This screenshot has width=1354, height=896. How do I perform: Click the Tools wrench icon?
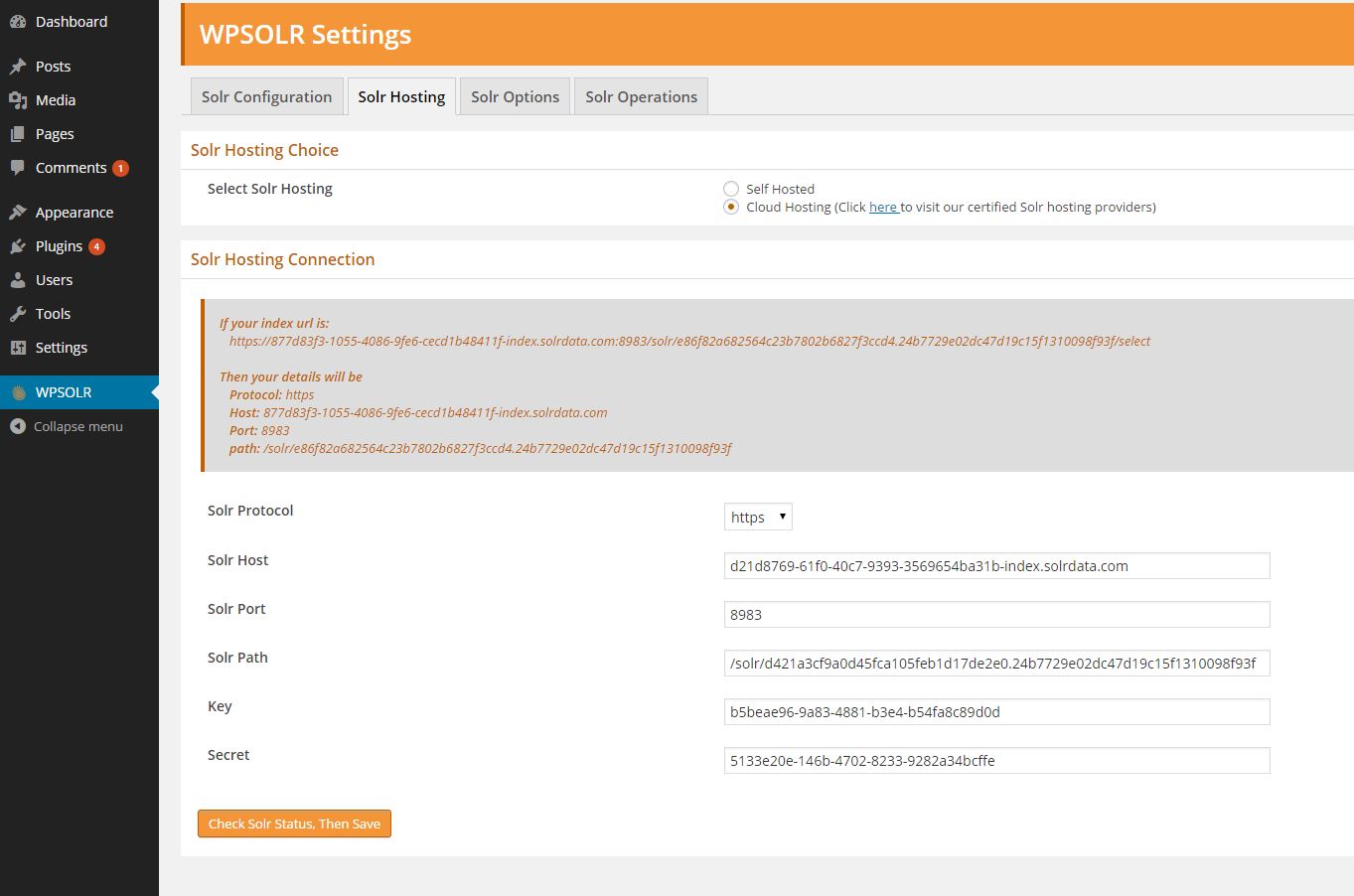click(x=18, y=314)
